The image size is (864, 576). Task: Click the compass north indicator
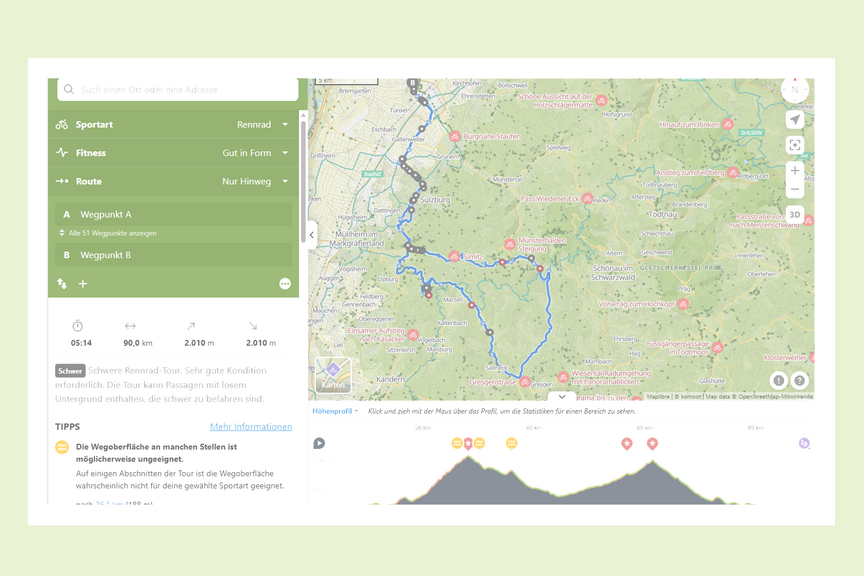[795, 90]
